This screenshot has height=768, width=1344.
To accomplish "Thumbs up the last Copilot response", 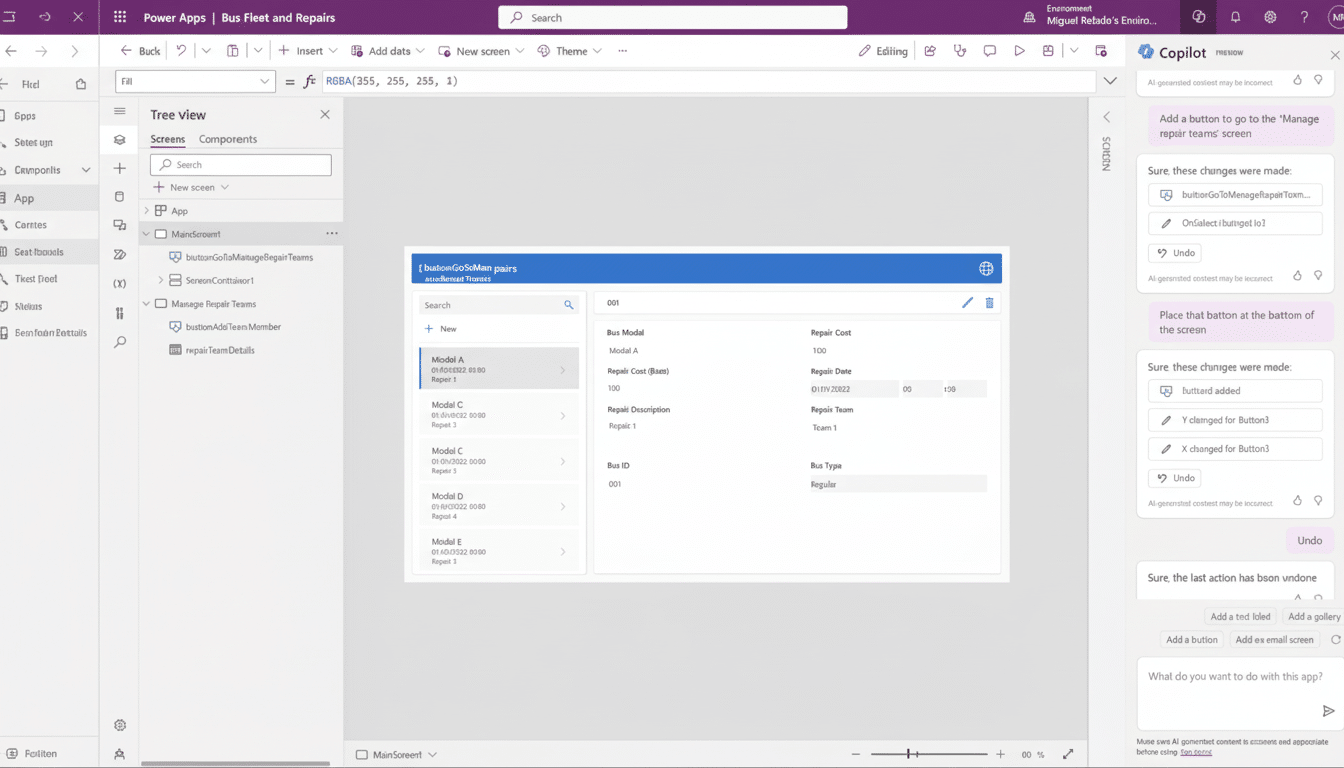I will click(1298, 598).
